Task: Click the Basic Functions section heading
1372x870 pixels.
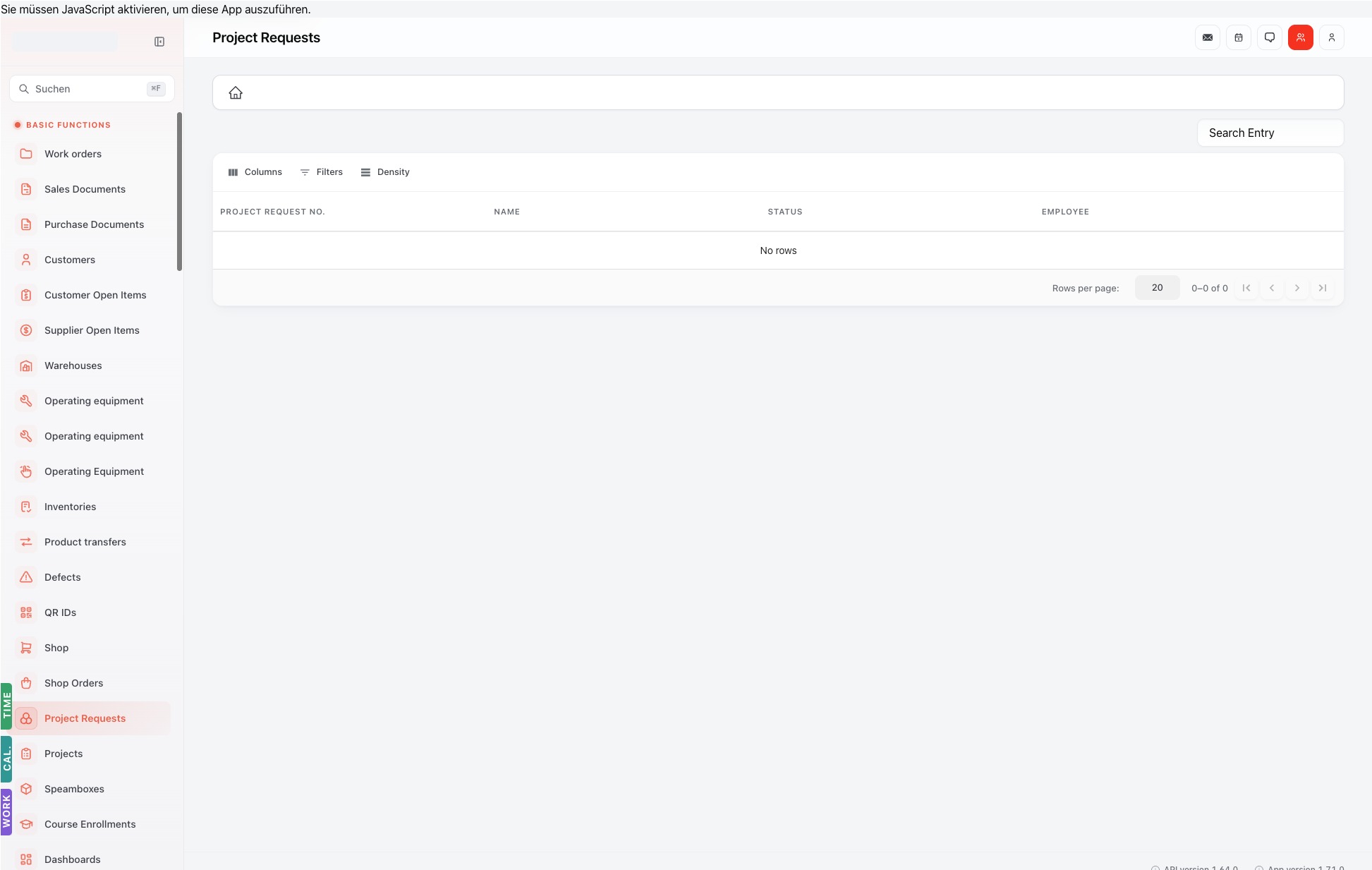Action: 68,125
